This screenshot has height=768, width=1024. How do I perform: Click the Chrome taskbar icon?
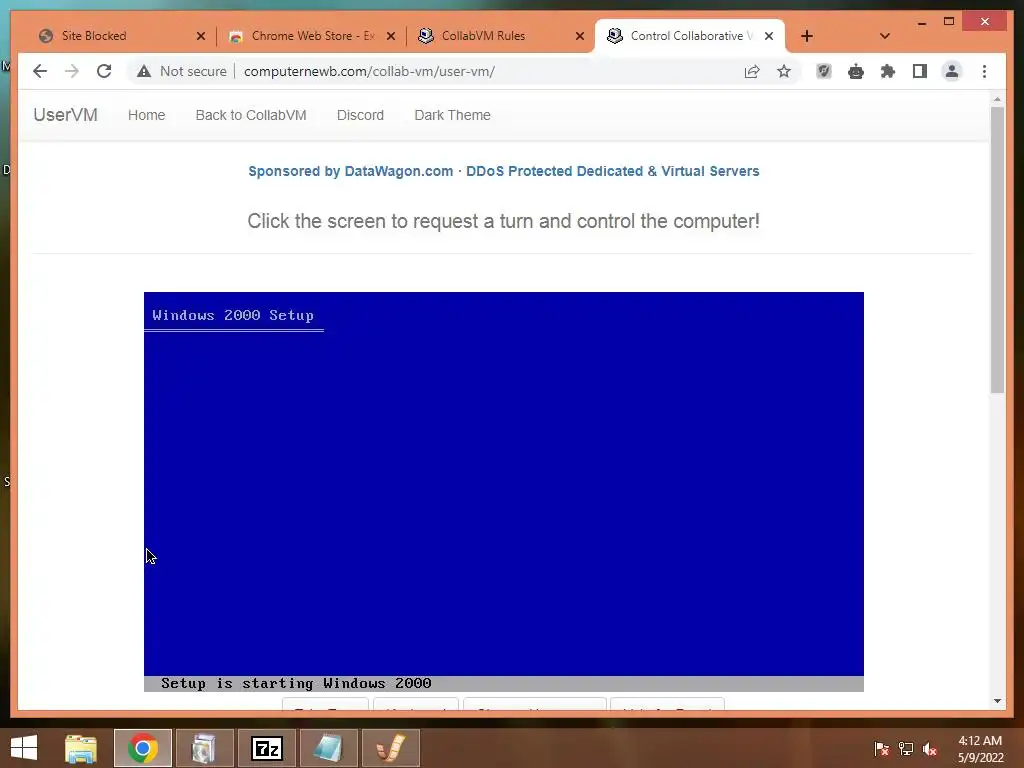(x=142, y=748)
